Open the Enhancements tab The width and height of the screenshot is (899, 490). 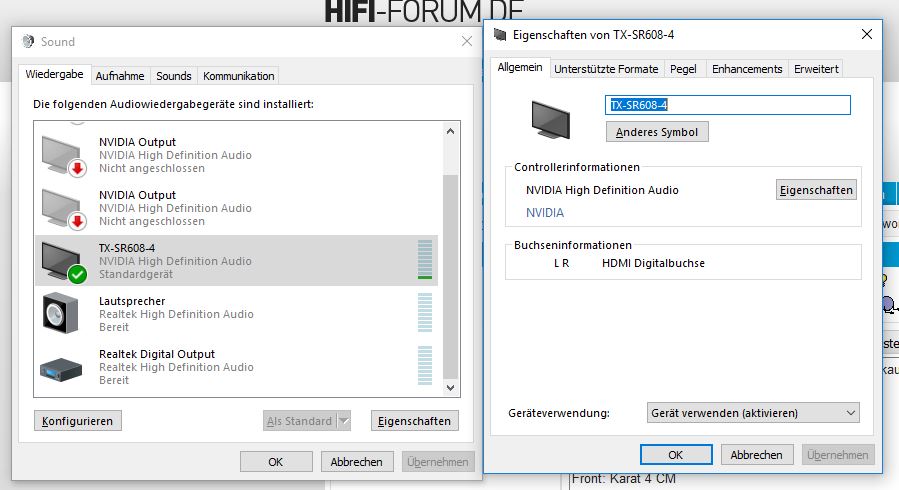pos(747,69)
